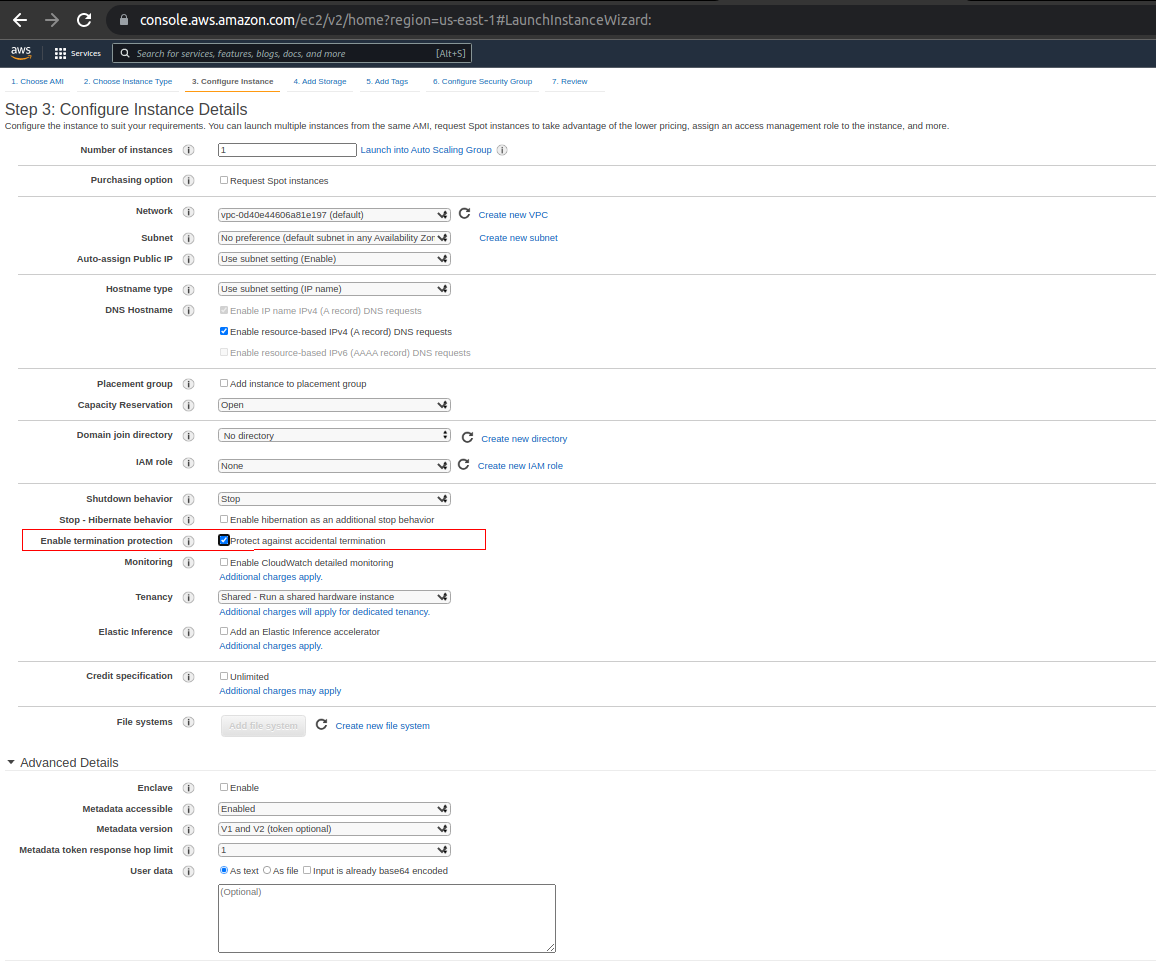Open the Tenancy dropdown
The width and height of the screenshot is (1156, 963).
pos(334,597)
